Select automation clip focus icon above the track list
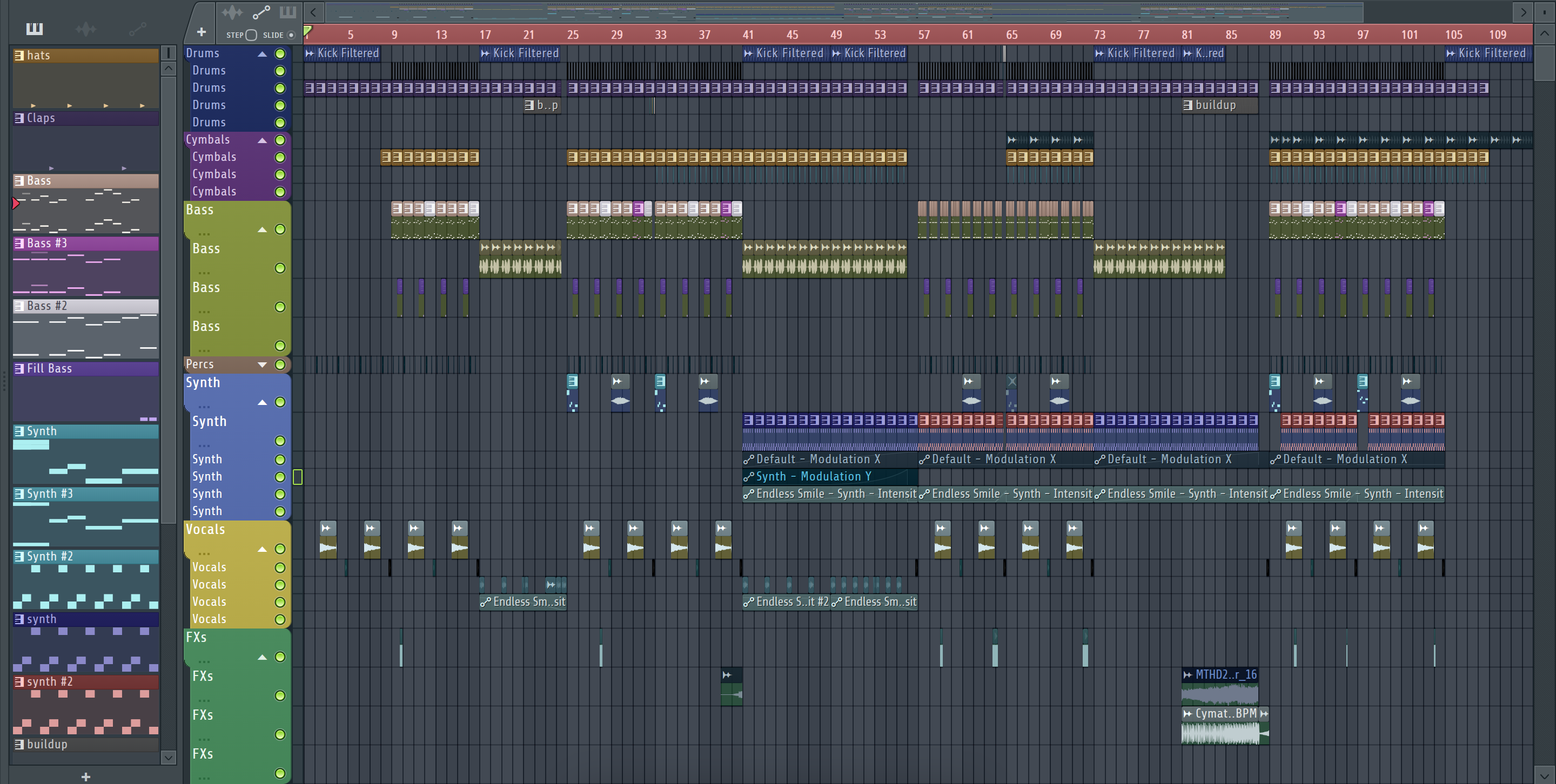 tap(261, 12)
